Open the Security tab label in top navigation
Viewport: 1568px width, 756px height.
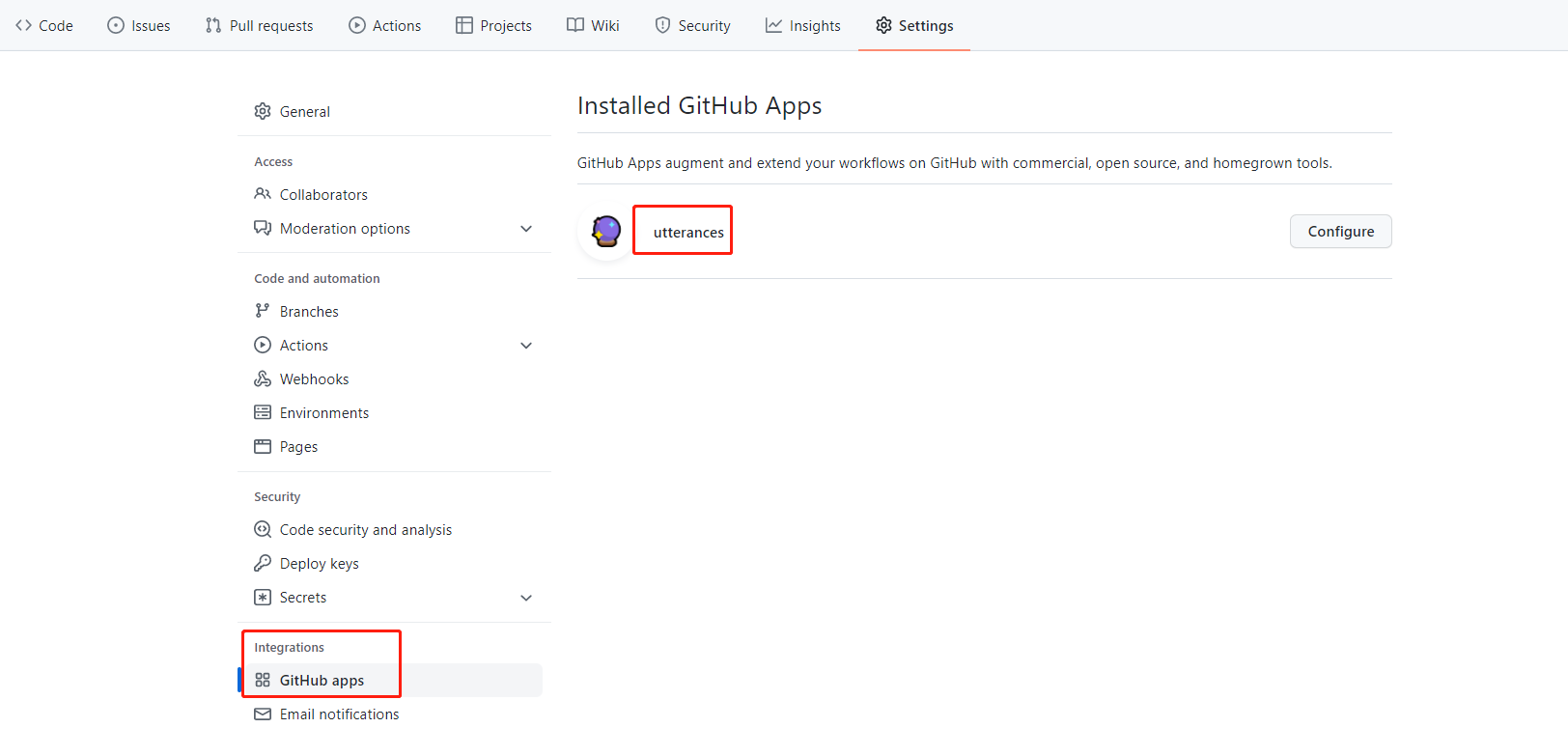[x=704, y=26]
